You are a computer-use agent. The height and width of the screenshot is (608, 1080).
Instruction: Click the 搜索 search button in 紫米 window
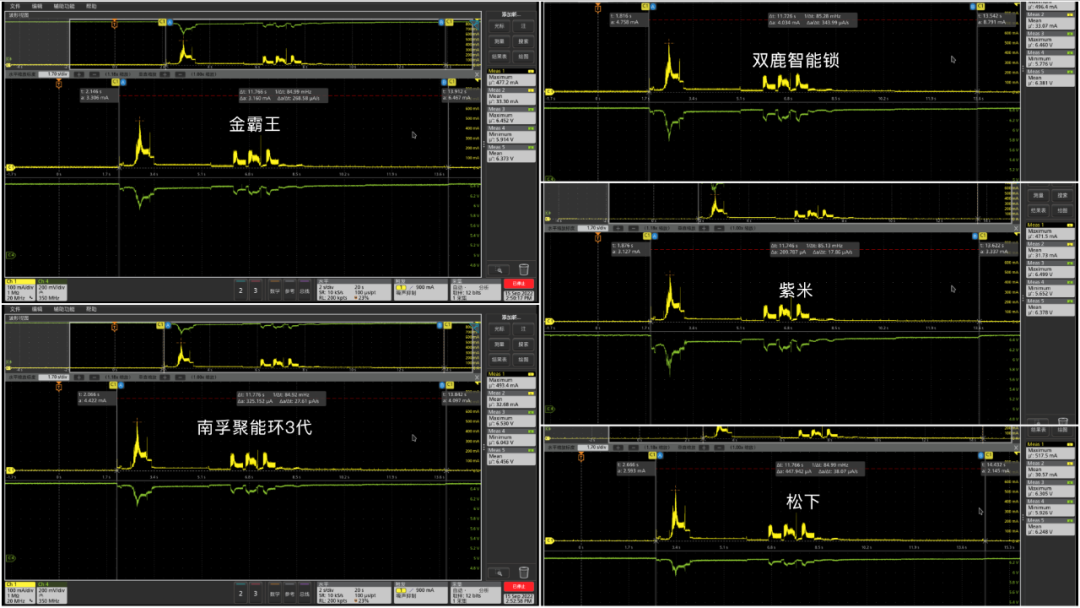coord(1062,196)
